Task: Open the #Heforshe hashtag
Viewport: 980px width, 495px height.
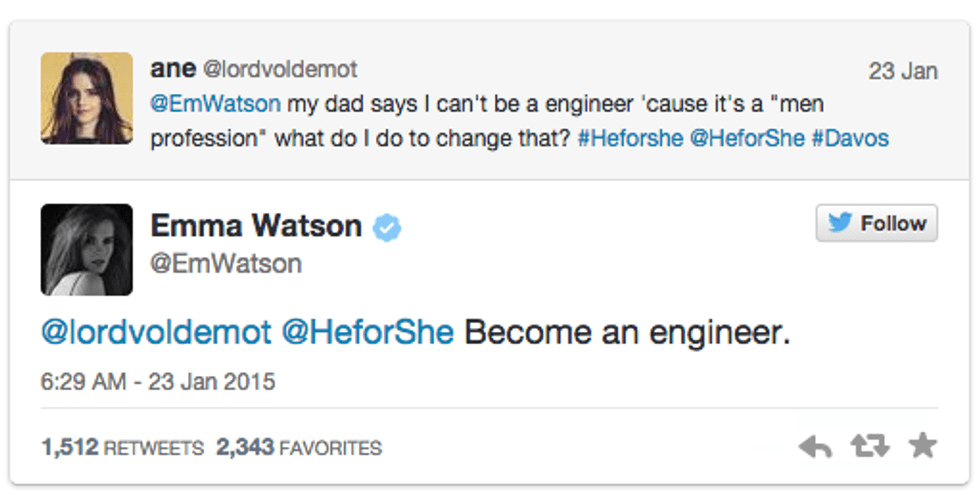Action: [x=630, y=138]
